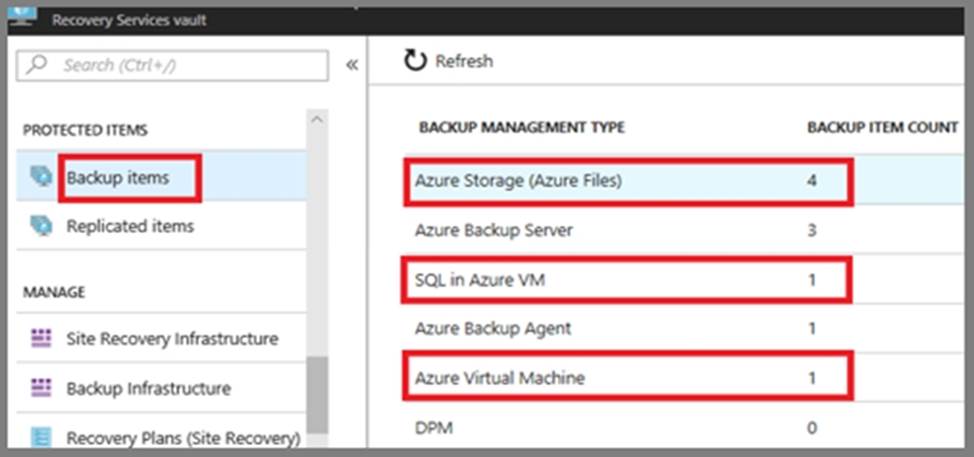
Task: Click the Manage section heading
Action: [x=54, y=292]
